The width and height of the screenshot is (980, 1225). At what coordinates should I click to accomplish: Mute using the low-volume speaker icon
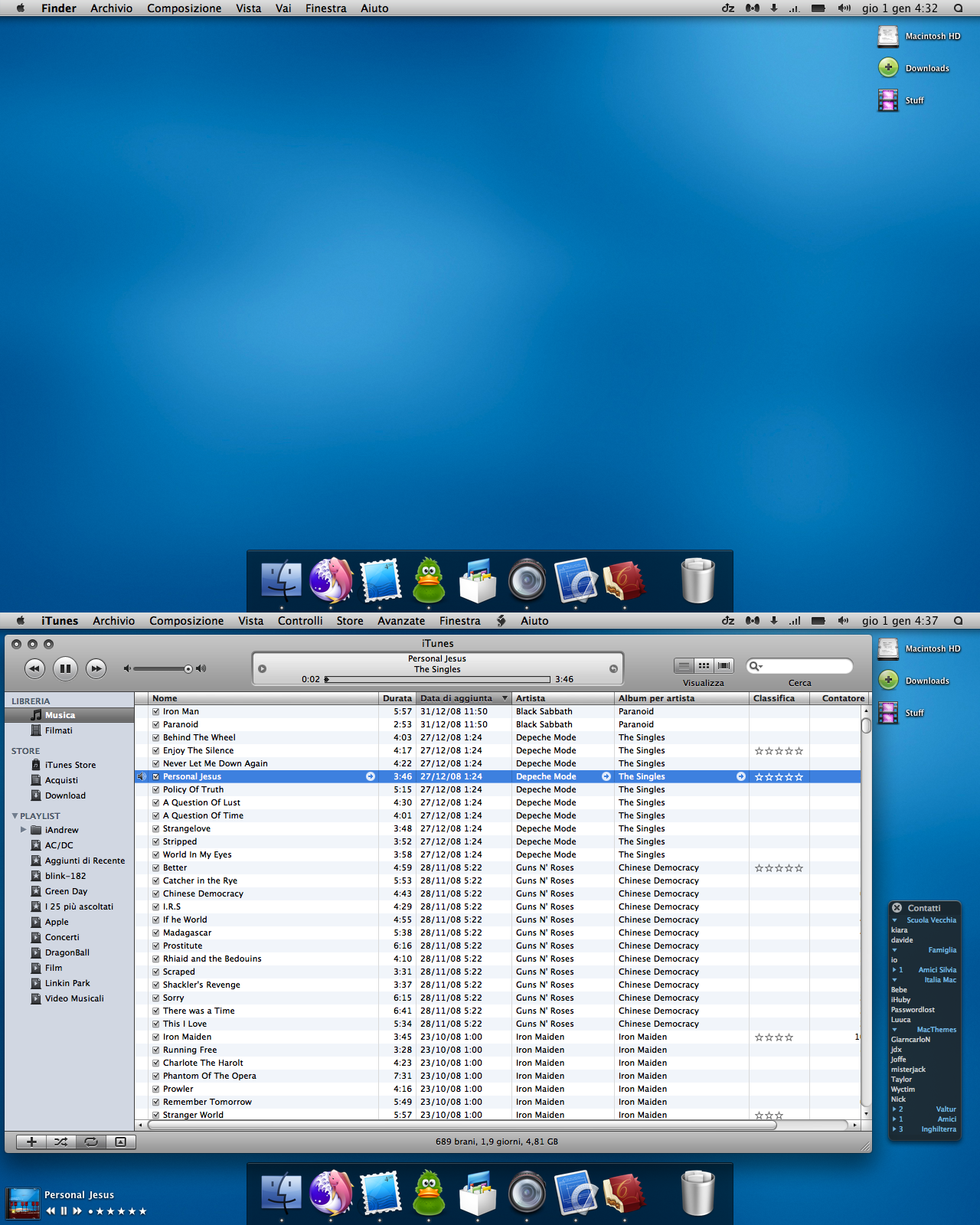[x=127, y=668]
